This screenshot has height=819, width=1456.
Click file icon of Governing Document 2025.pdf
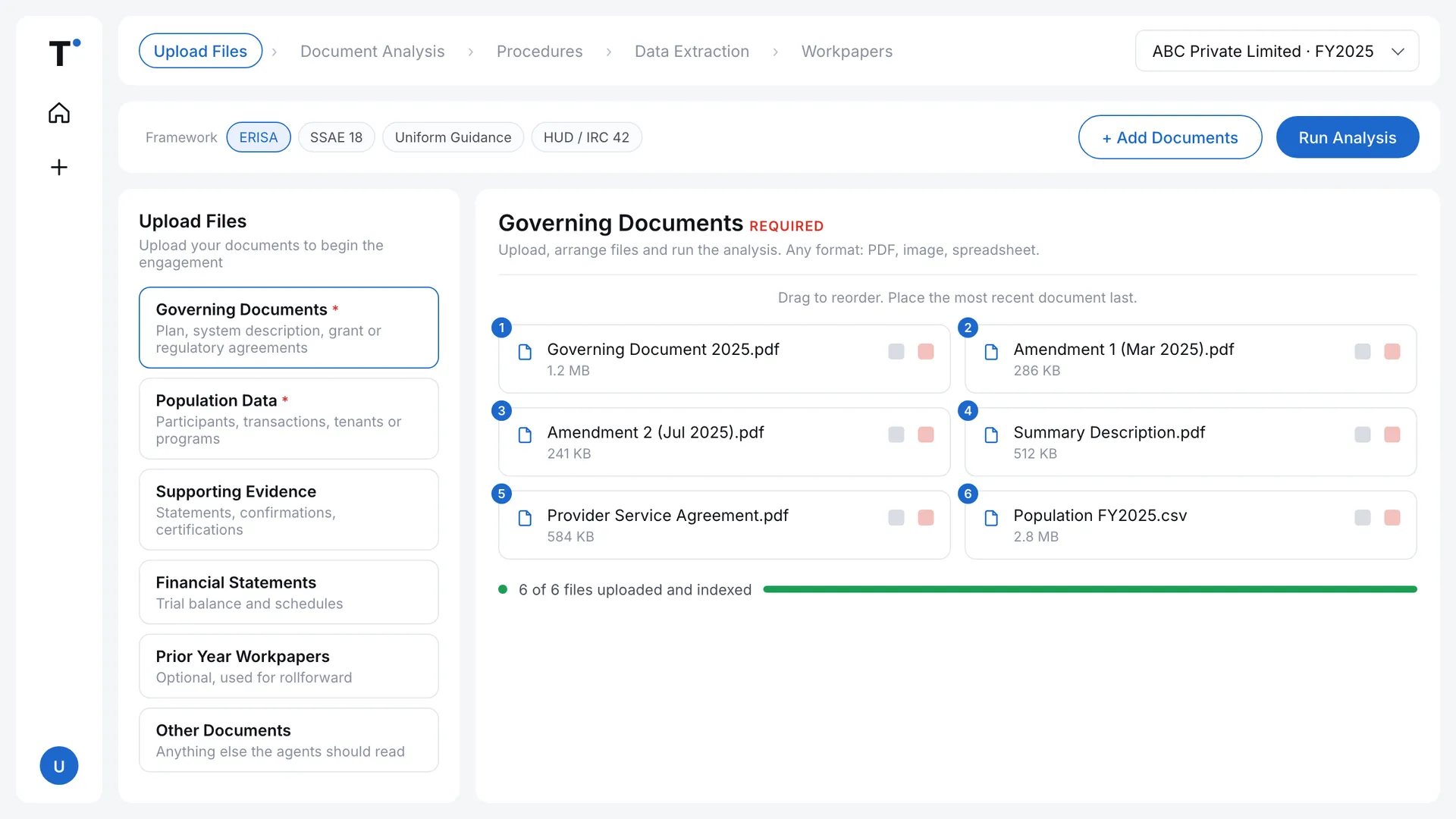[525, 352]
